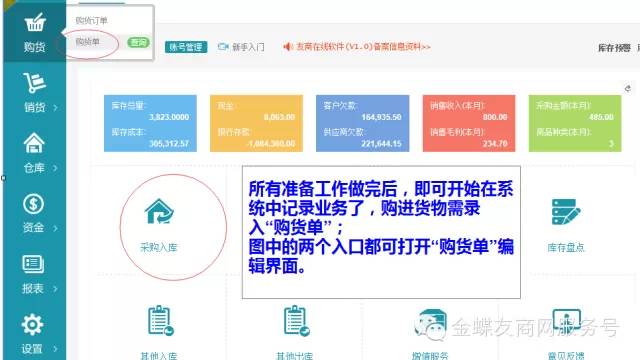Open the 其他入库 clipboard icon

[160, 320]
